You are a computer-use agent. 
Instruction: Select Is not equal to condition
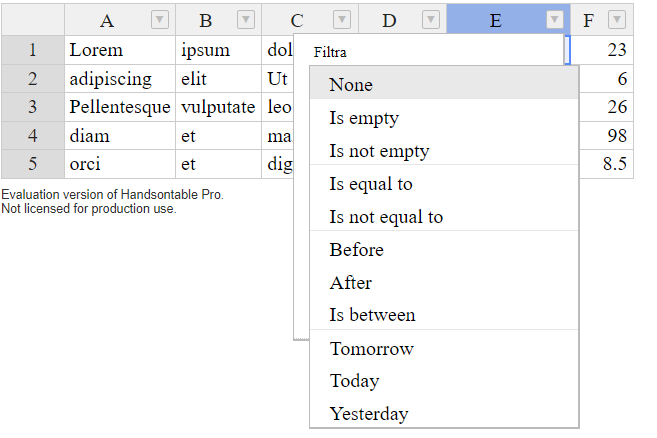(x=444, y=217)
